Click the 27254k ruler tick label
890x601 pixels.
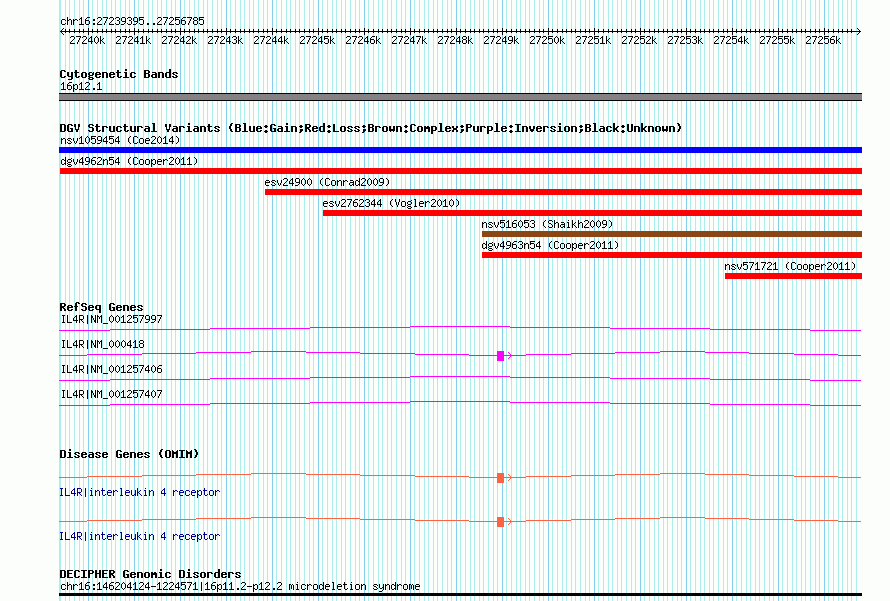coord(731,40)
